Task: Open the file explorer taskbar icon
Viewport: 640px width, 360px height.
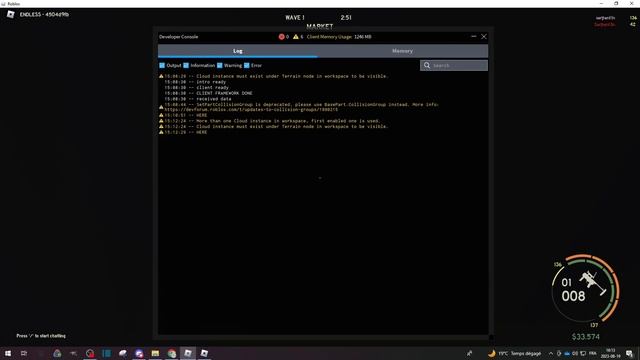Action: click(155, 353)
